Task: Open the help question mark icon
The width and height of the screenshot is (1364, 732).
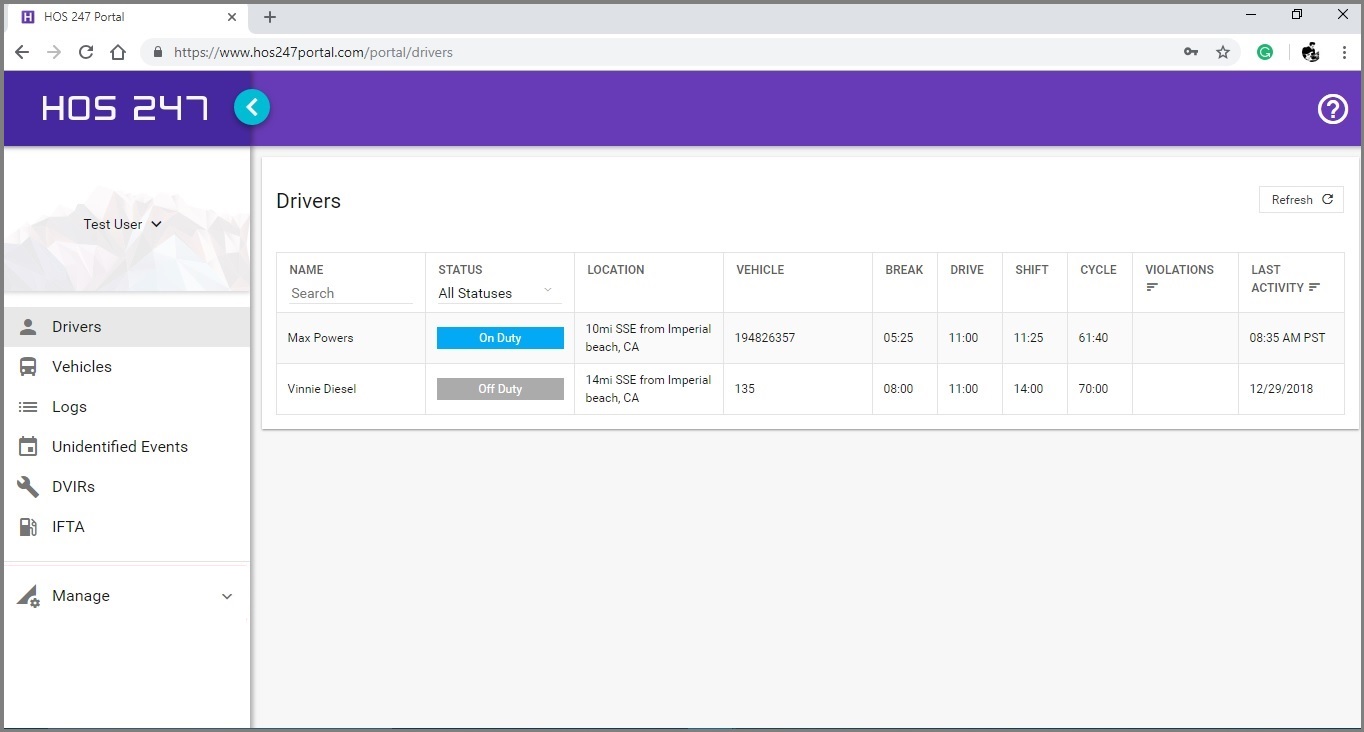Action: pyautogui.click(x=1332, y=109)
